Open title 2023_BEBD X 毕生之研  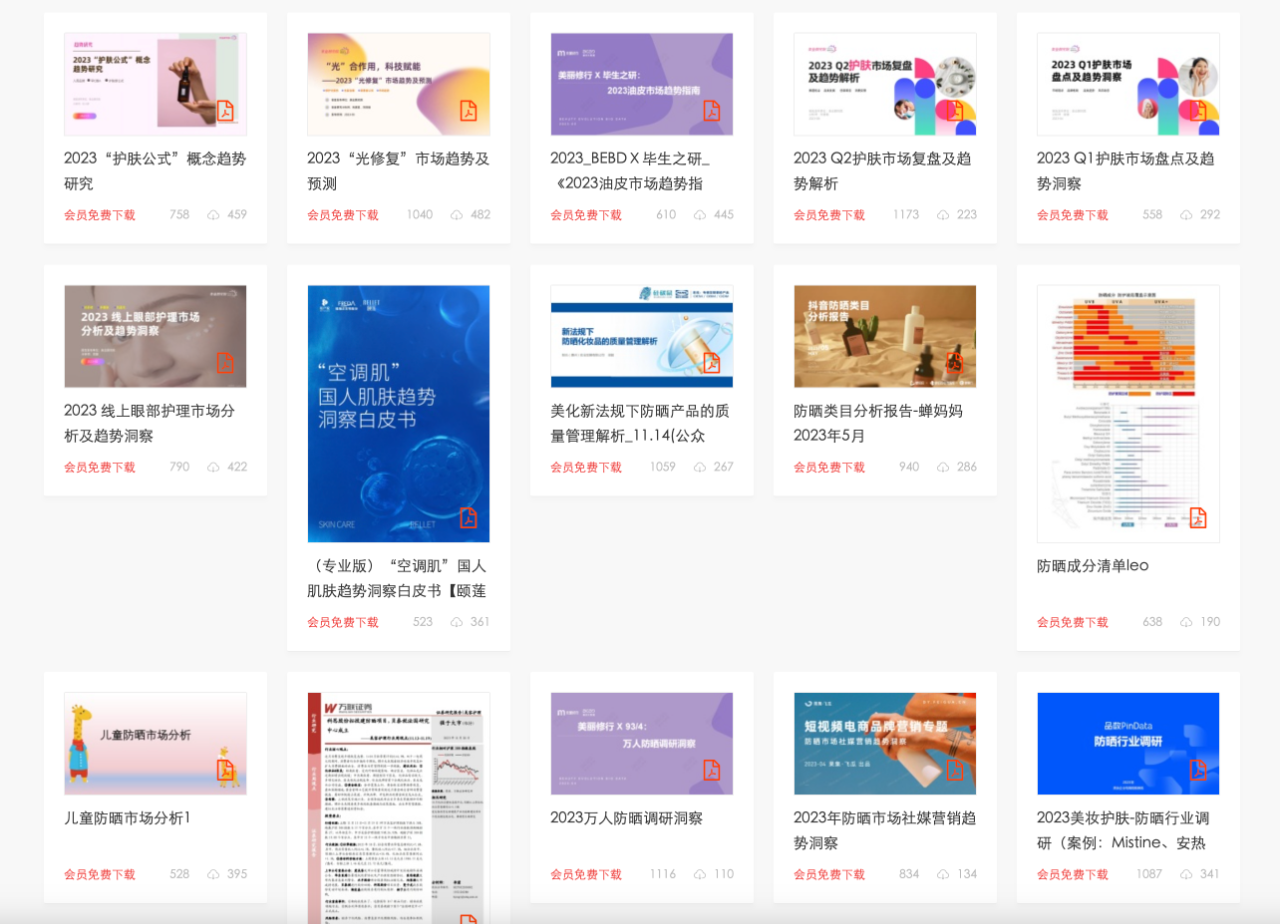(x=630, y=171)
